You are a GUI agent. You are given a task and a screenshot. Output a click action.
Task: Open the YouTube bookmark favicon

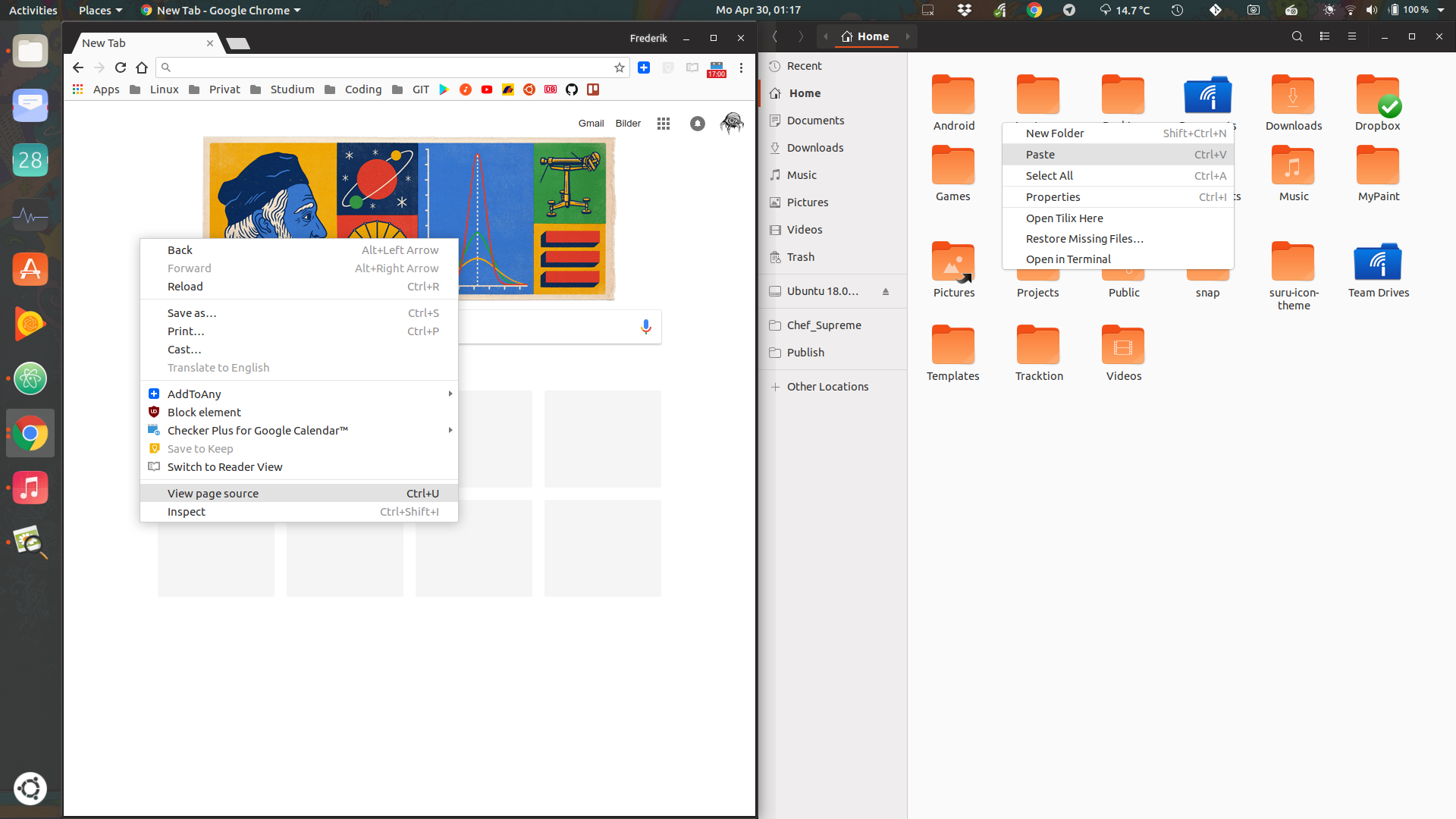487,89
